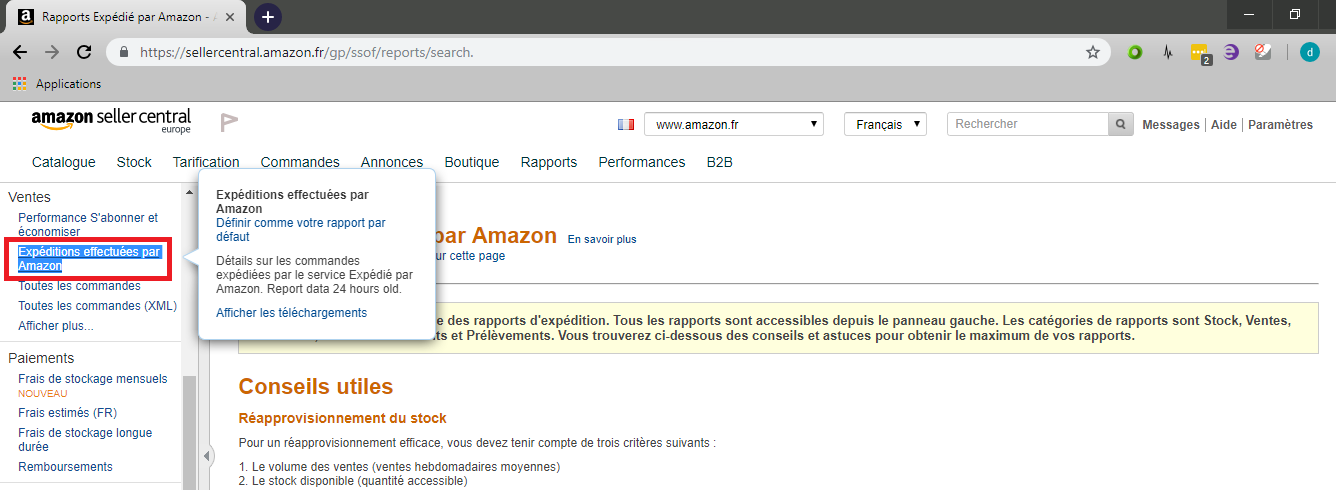1336x490 pixels.
Task: Click the Amazon Seller Central logo
Action: click(x=111, y=121)
